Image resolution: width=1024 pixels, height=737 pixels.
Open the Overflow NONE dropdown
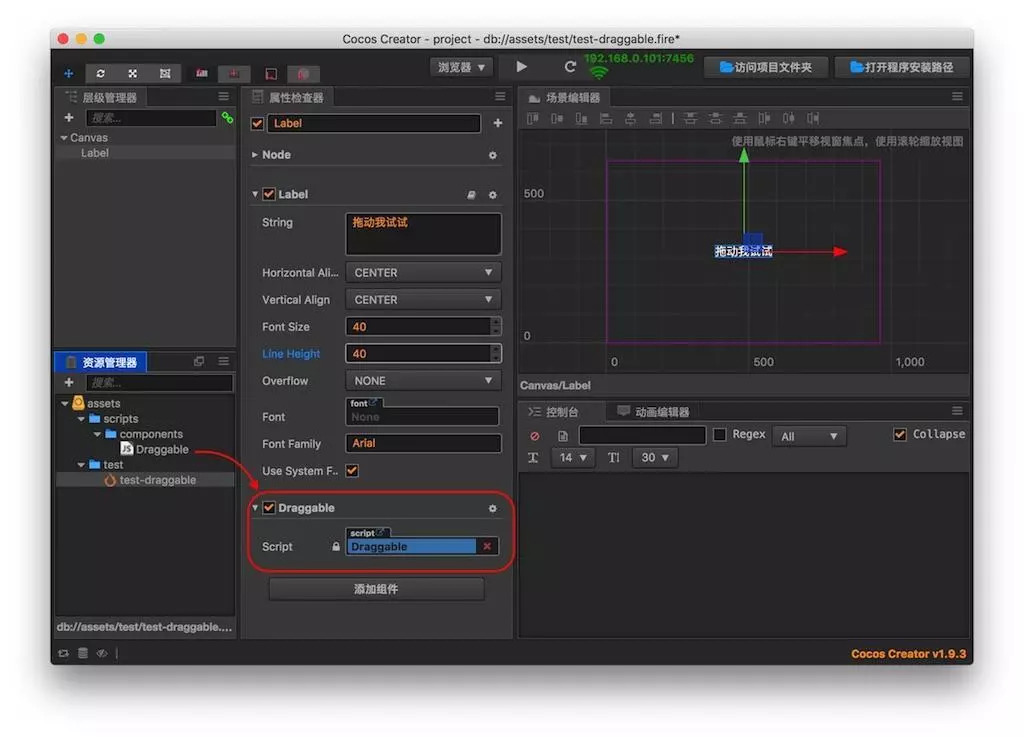point(422,381)
